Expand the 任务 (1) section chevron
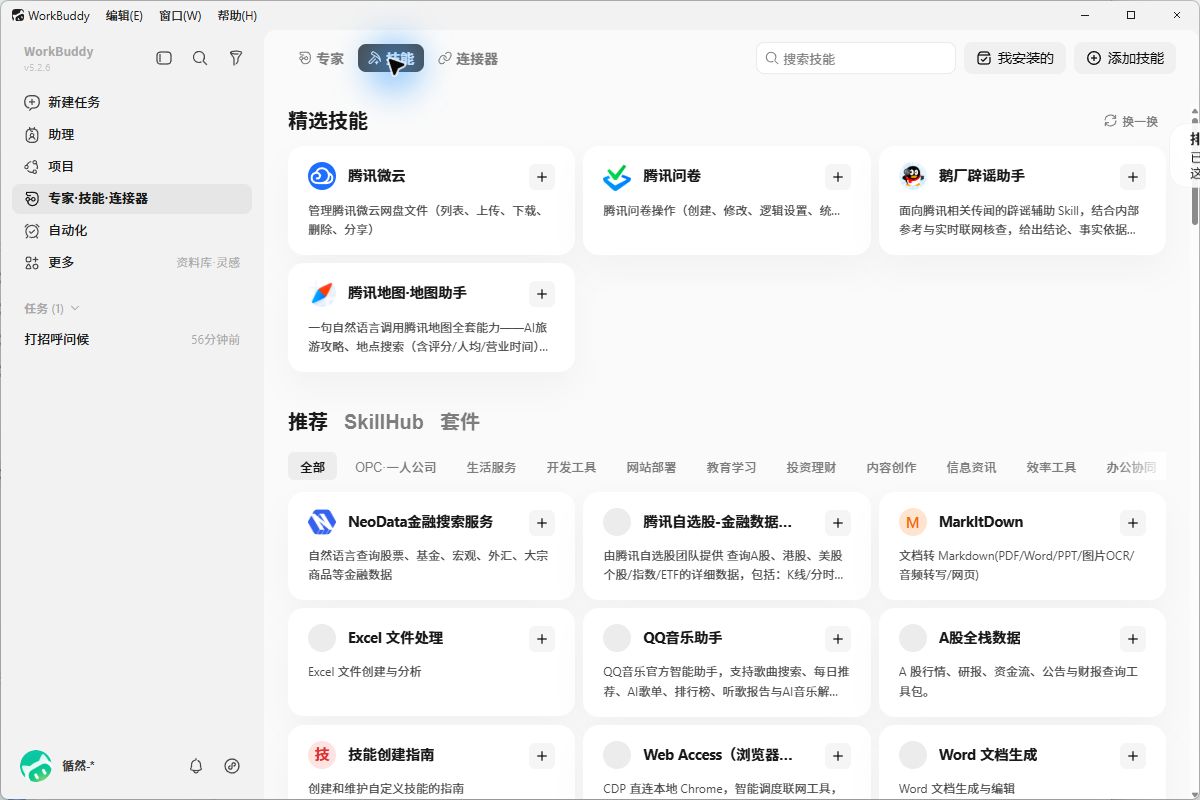The height and width of the screenshot is (800, 1200). click(75, 308)
